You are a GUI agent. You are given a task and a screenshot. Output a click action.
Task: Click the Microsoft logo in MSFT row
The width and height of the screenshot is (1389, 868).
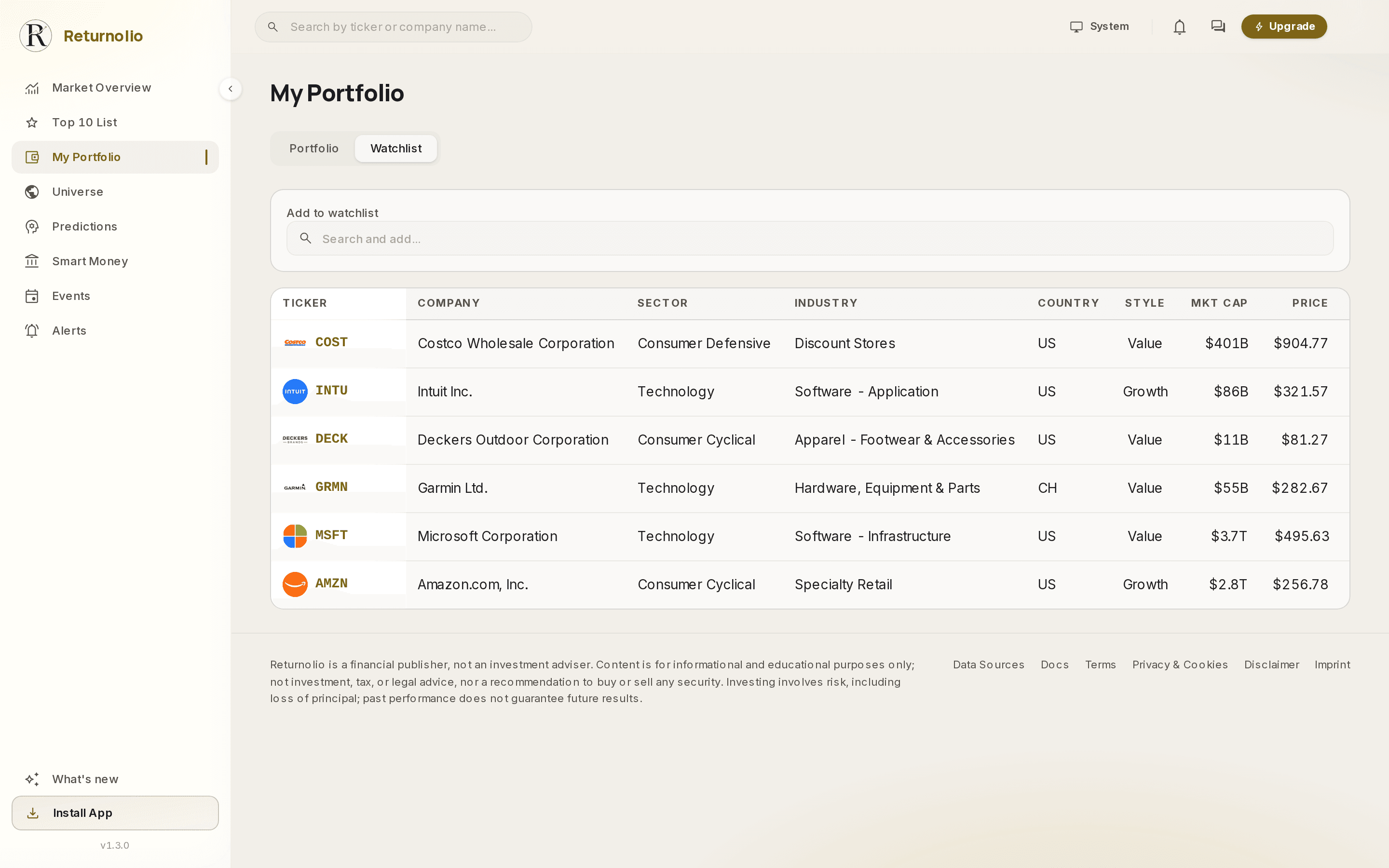[x=295, y=536]
